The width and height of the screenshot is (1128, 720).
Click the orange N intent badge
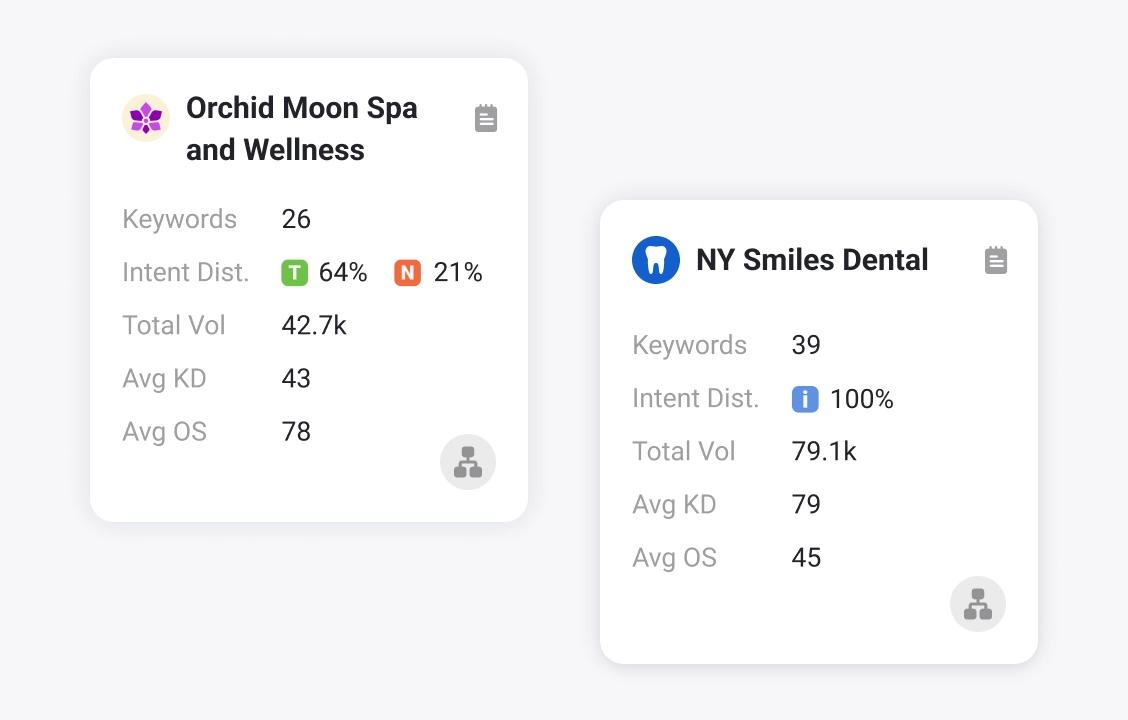coord(407,273)
